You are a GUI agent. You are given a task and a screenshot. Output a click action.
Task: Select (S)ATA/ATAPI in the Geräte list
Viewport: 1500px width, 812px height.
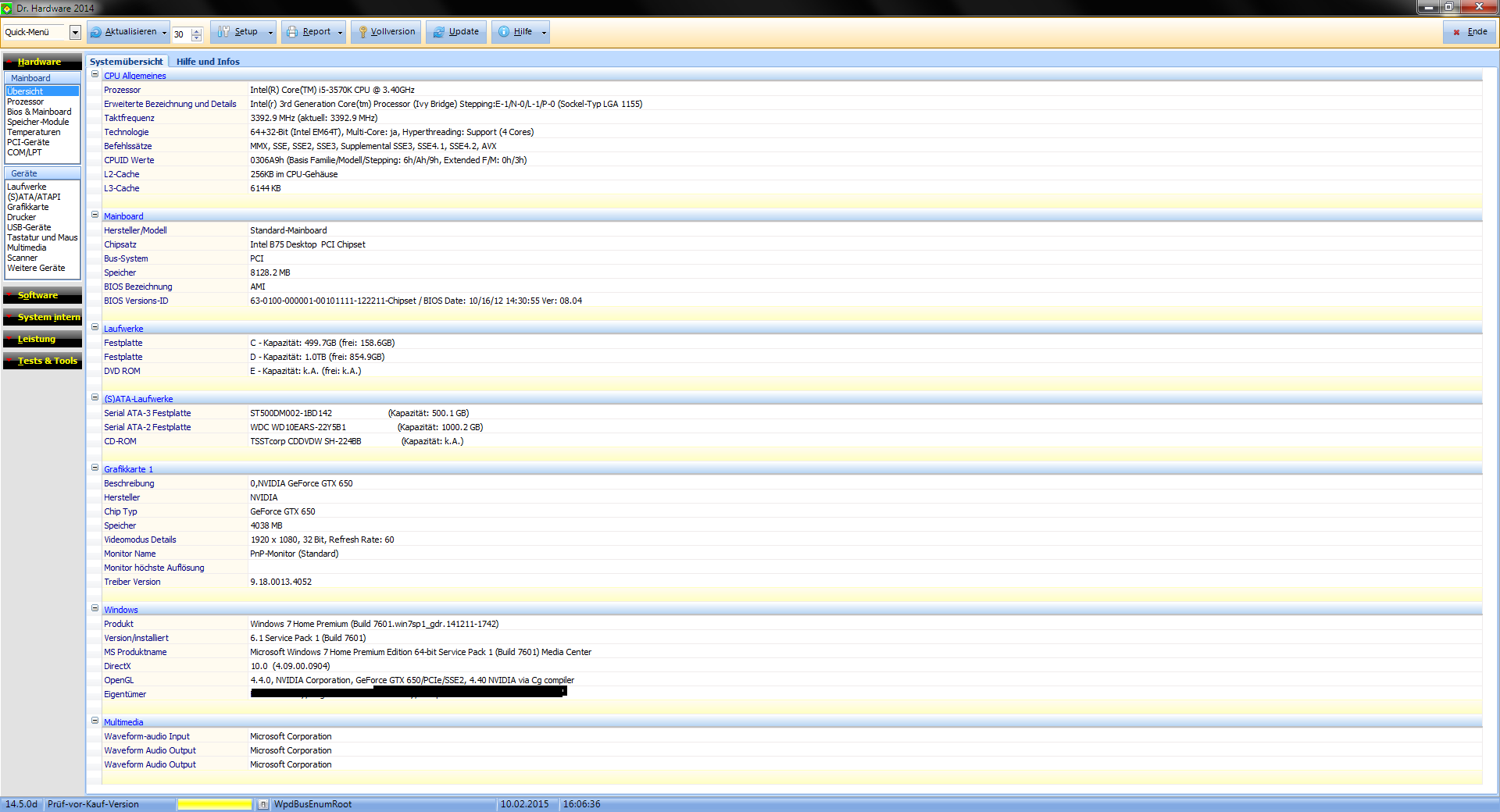pos(34,197)
